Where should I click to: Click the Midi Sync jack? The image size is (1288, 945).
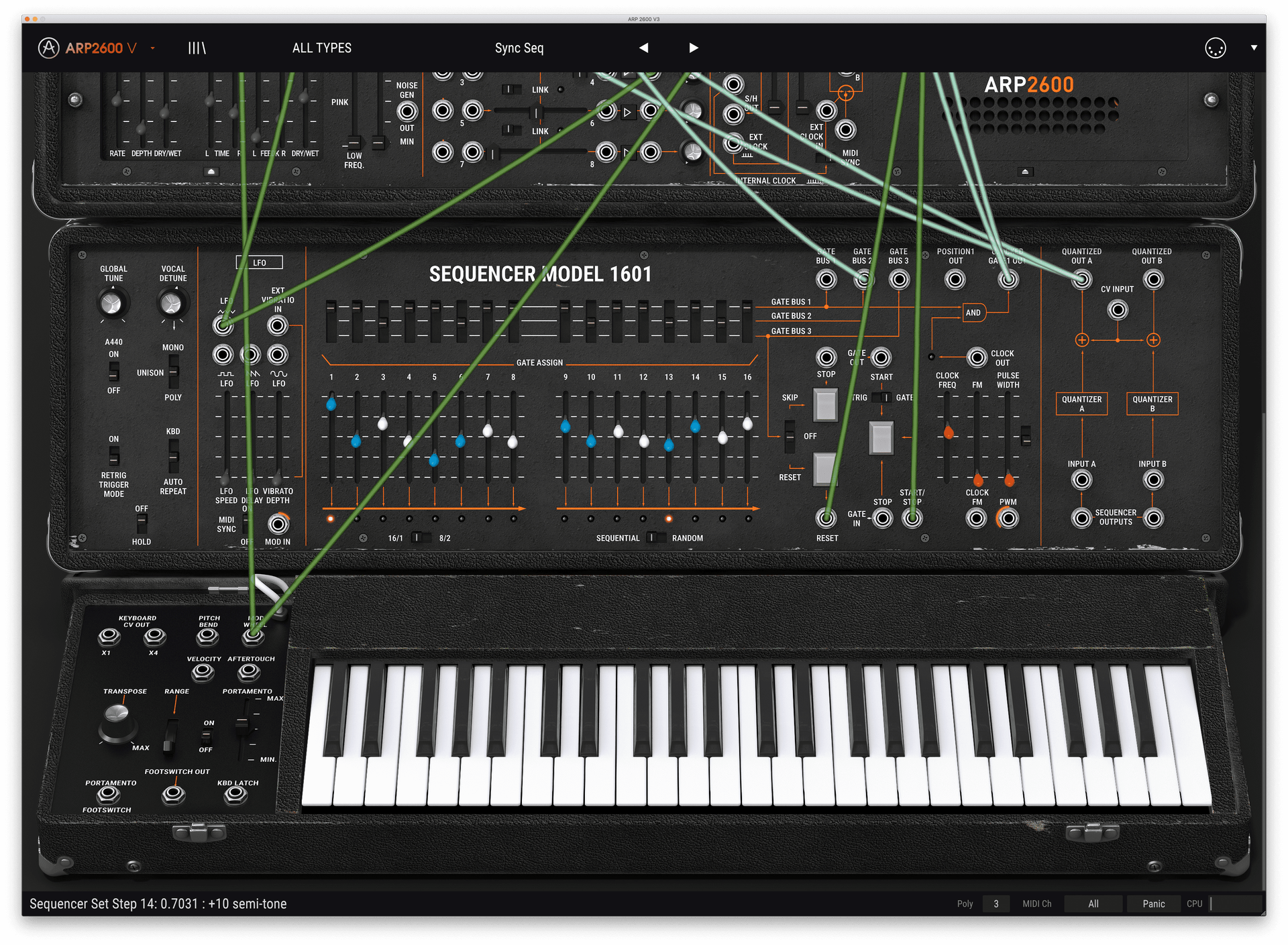pos(845,129)
